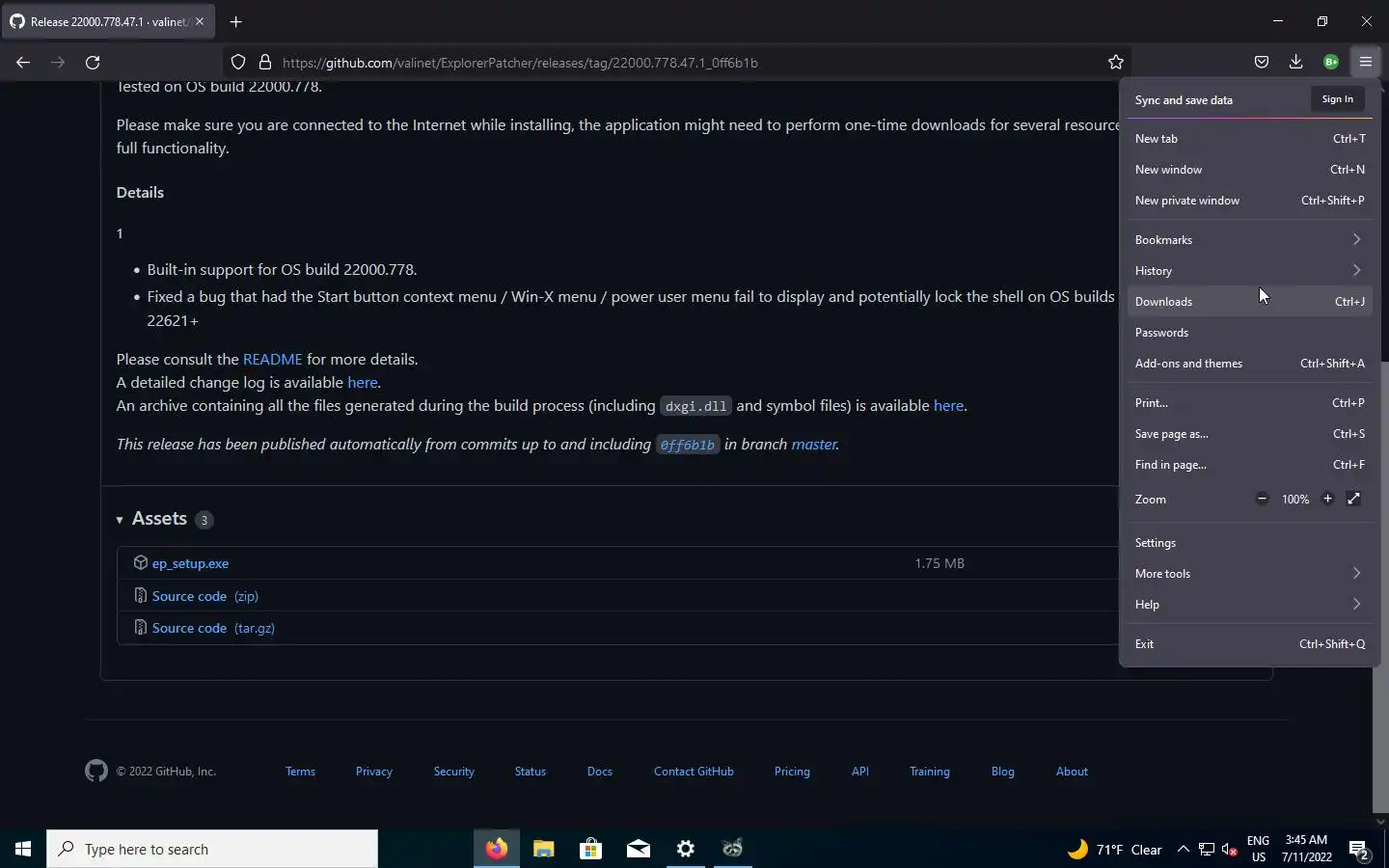Click the browser back arrow

click(x=23, y=63)
